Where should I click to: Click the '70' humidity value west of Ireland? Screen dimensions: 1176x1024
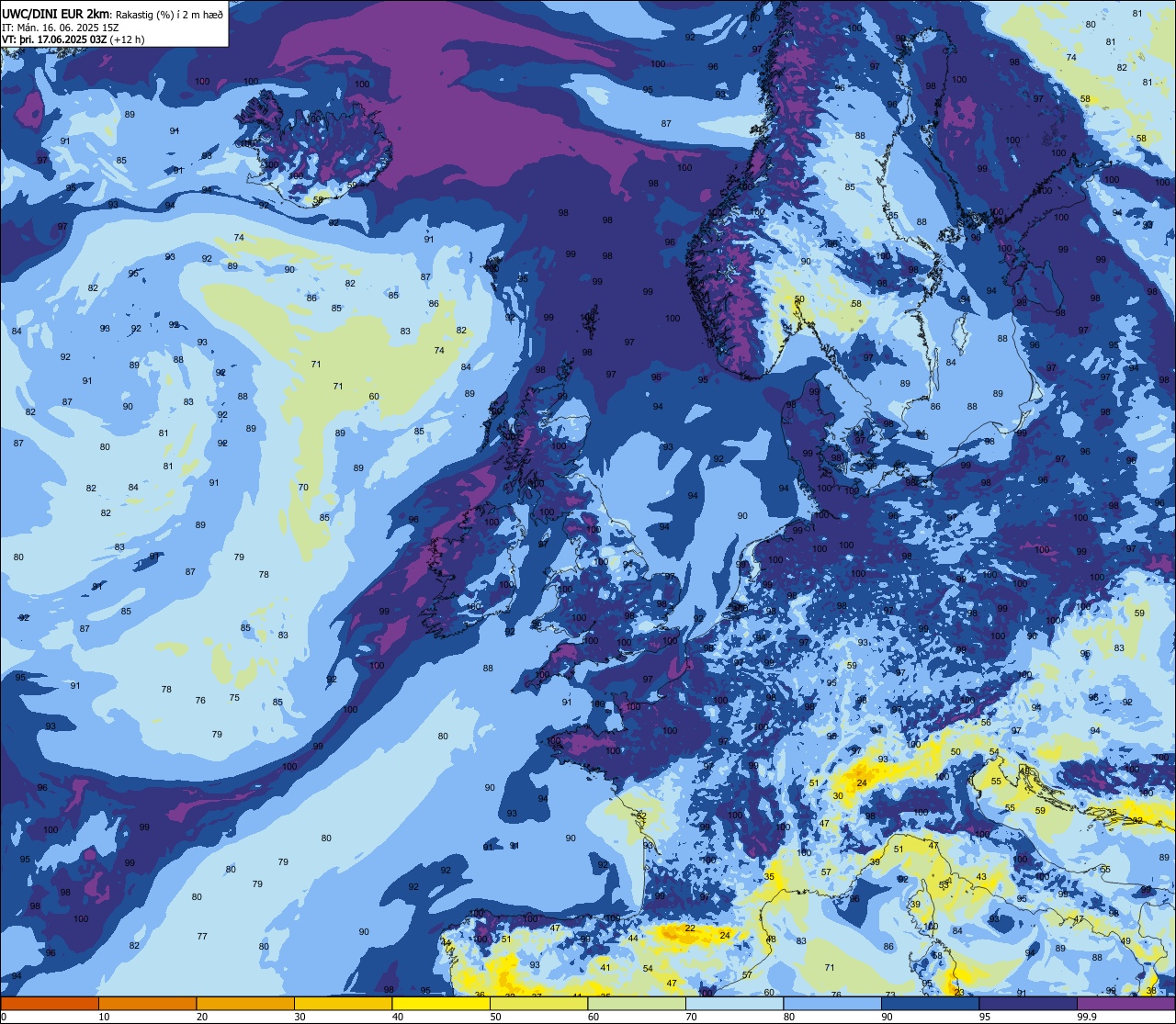click(x=303, y=487)
